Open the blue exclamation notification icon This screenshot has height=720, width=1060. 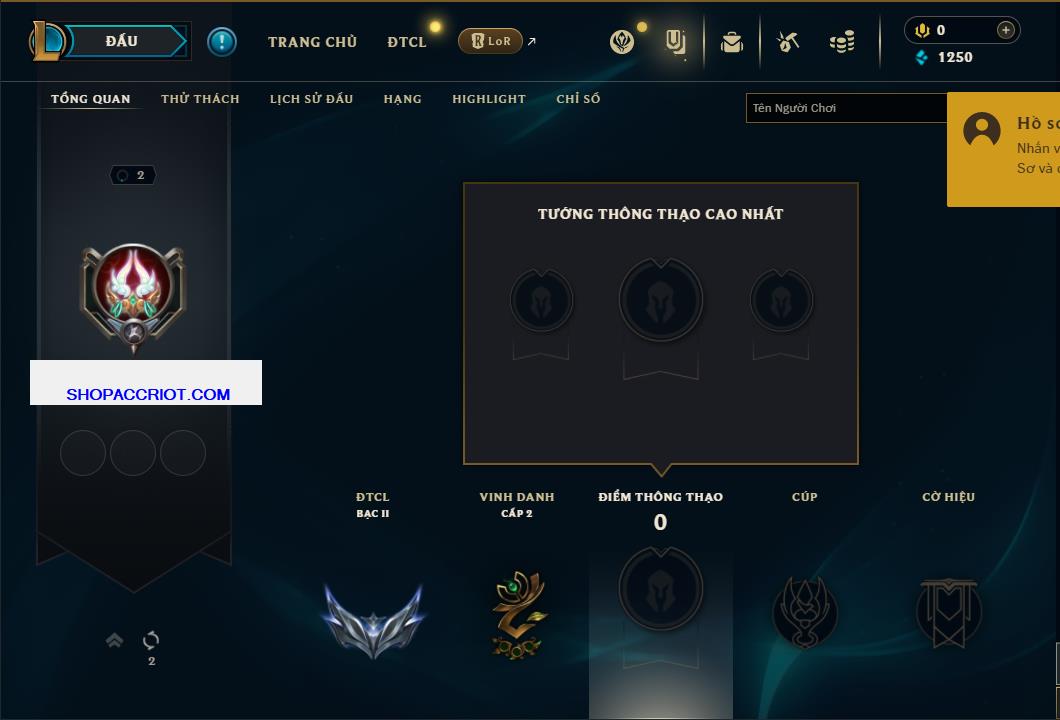click(222, 42)
